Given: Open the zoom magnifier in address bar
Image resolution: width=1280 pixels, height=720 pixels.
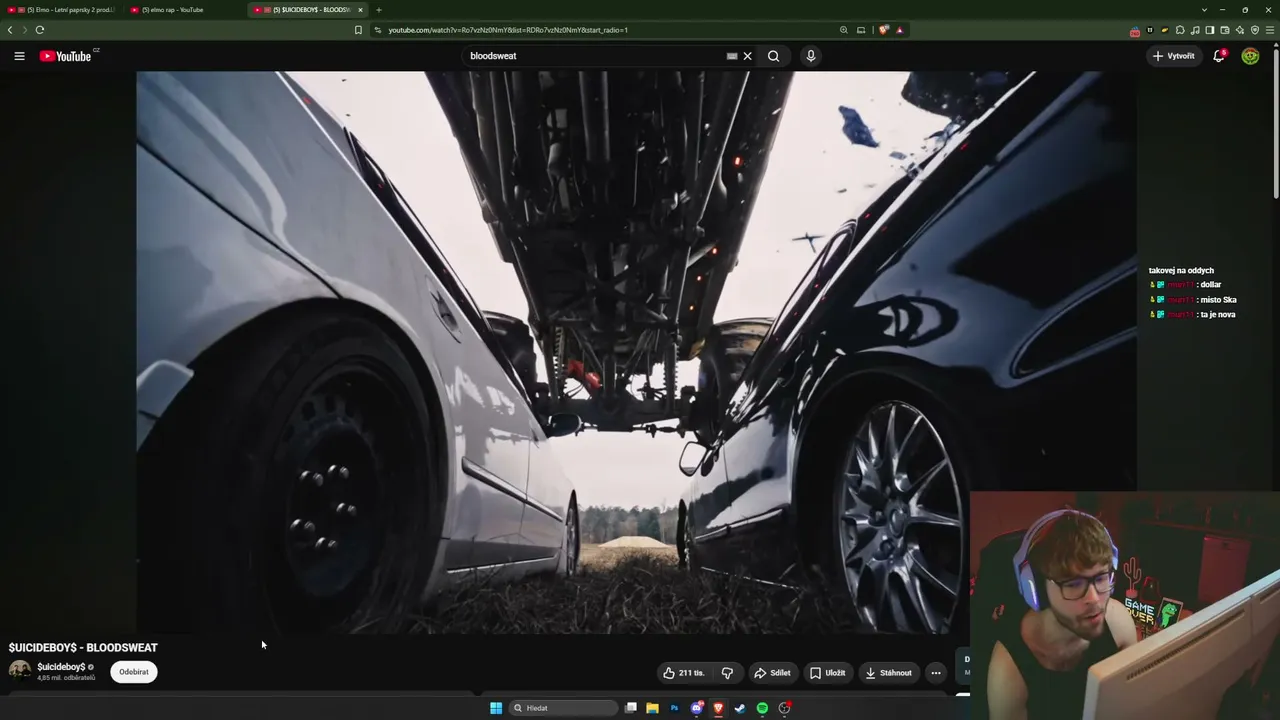Looking at the screenshot, I should pyautogui.click(x=844, y=30).
